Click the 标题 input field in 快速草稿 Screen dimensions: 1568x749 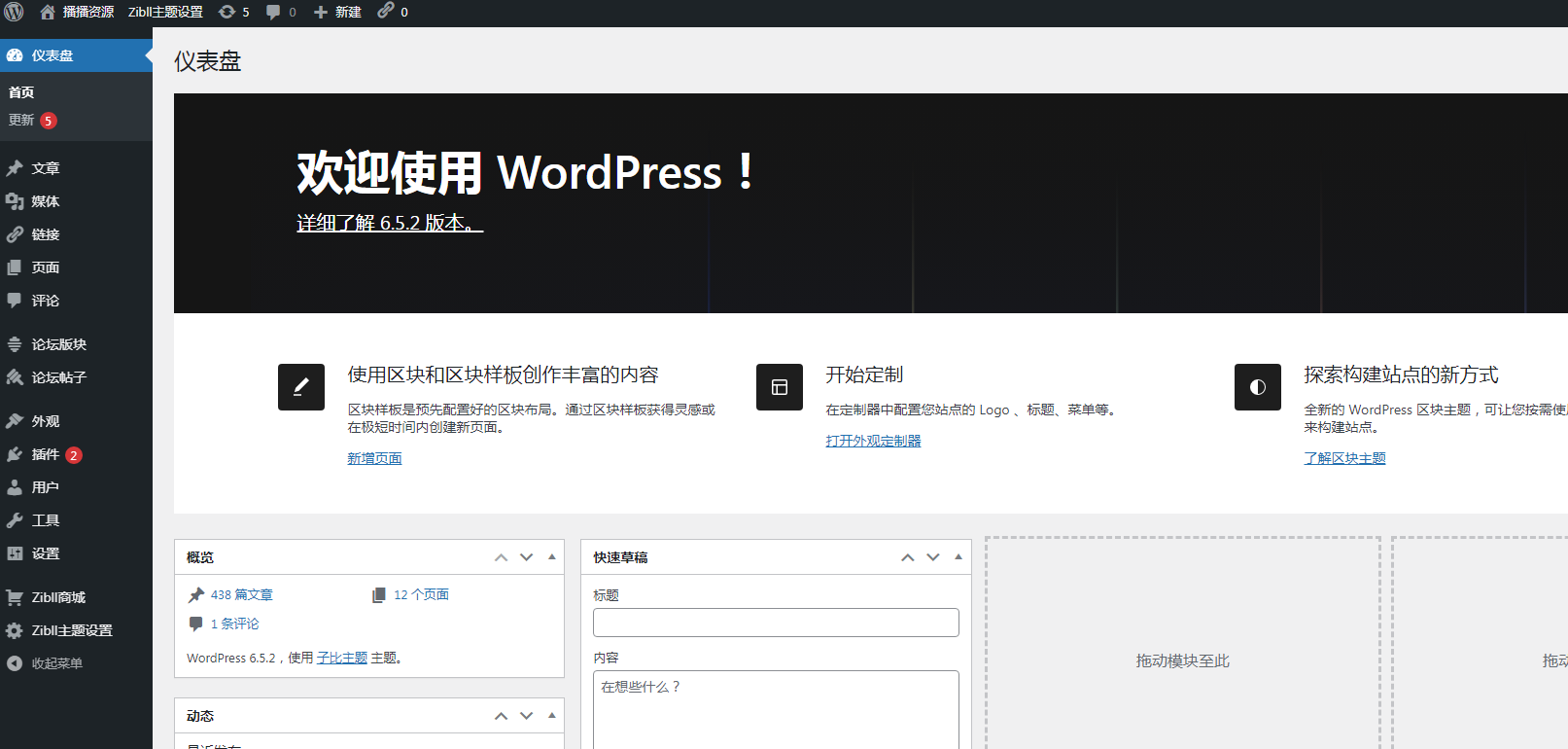point(776,623)
